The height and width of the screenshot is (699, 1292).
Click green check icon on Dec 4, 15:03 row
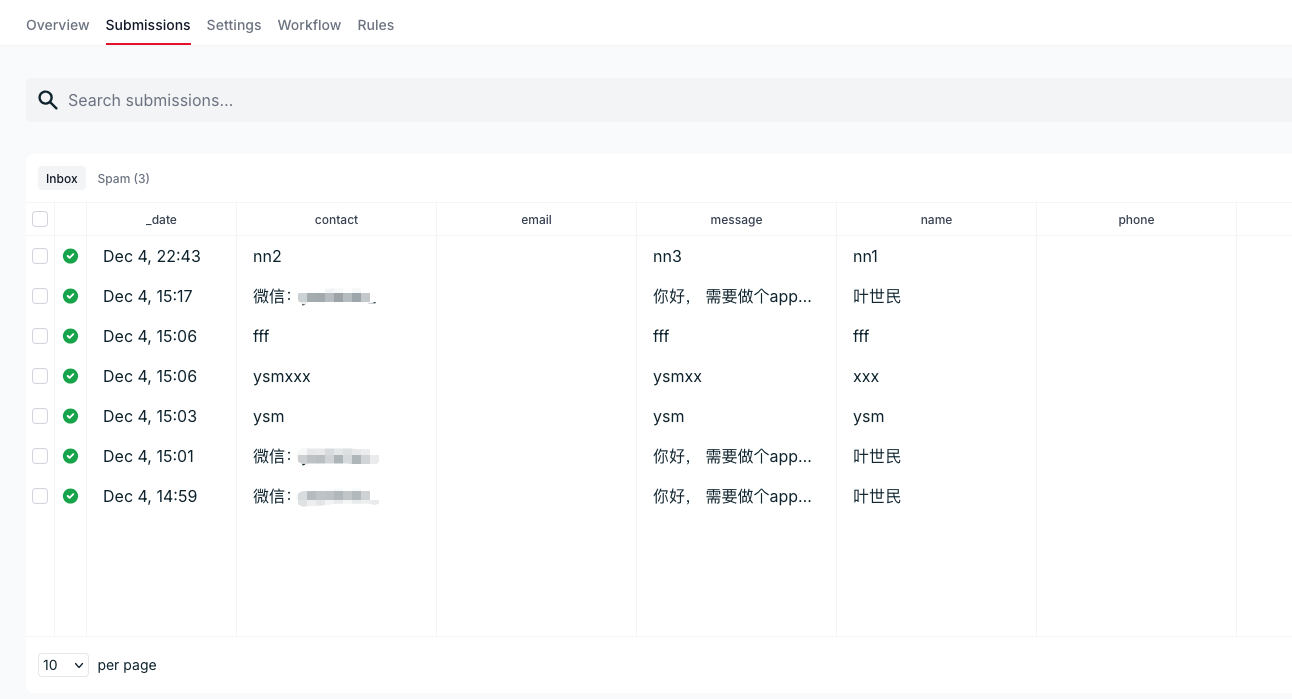(70, 416)
